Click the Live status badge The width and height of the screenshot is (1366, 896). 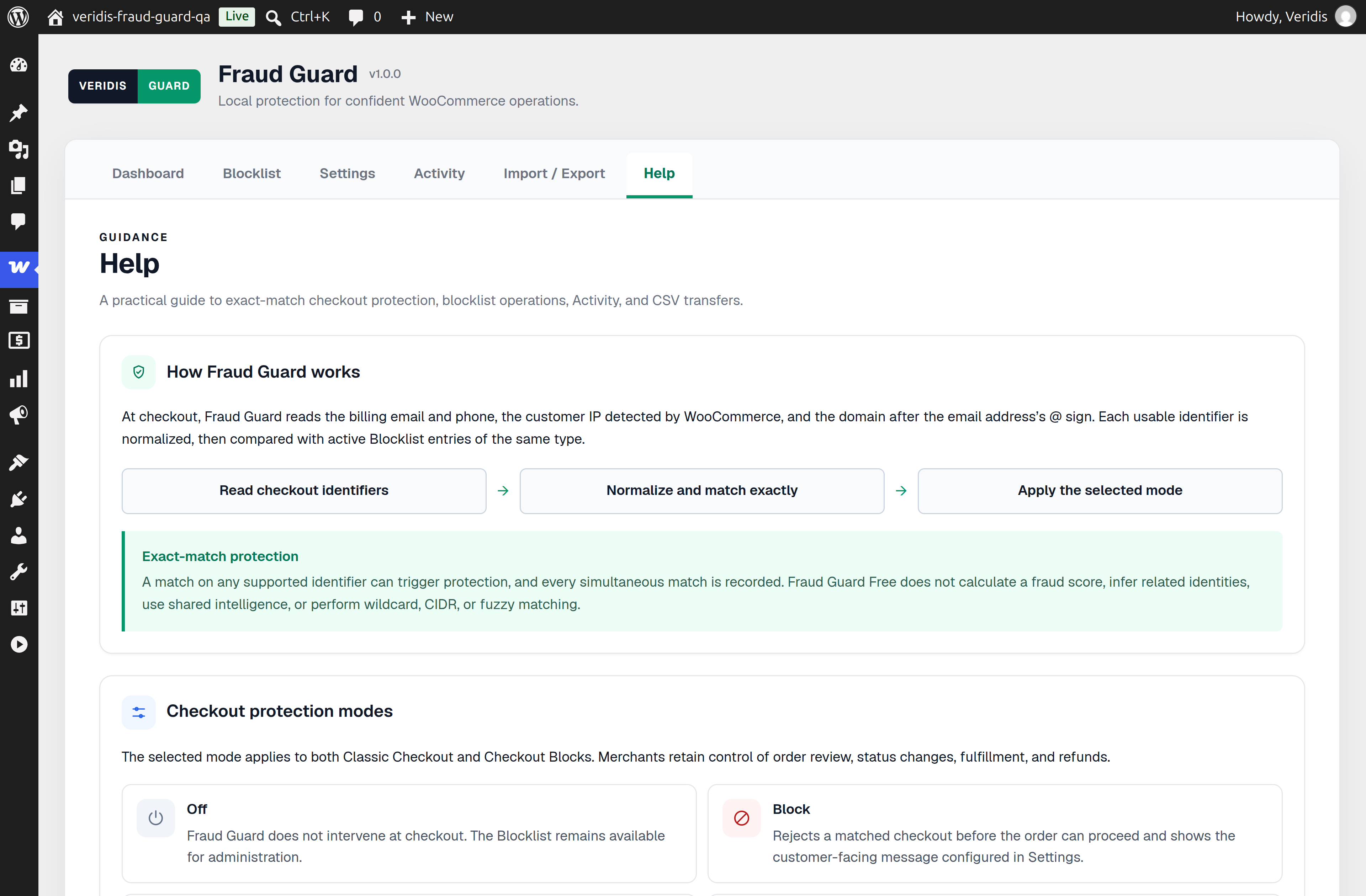point(237,17)
